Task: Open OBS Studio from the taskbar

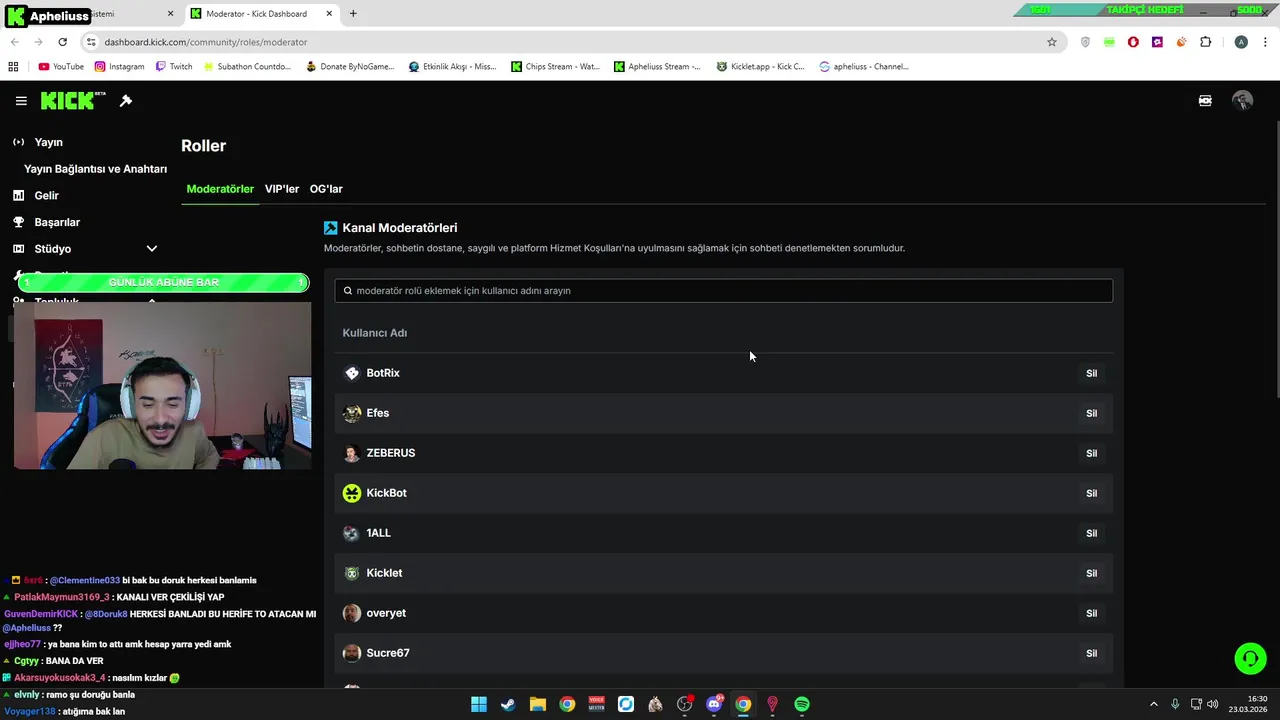Action: click(684, 704)
